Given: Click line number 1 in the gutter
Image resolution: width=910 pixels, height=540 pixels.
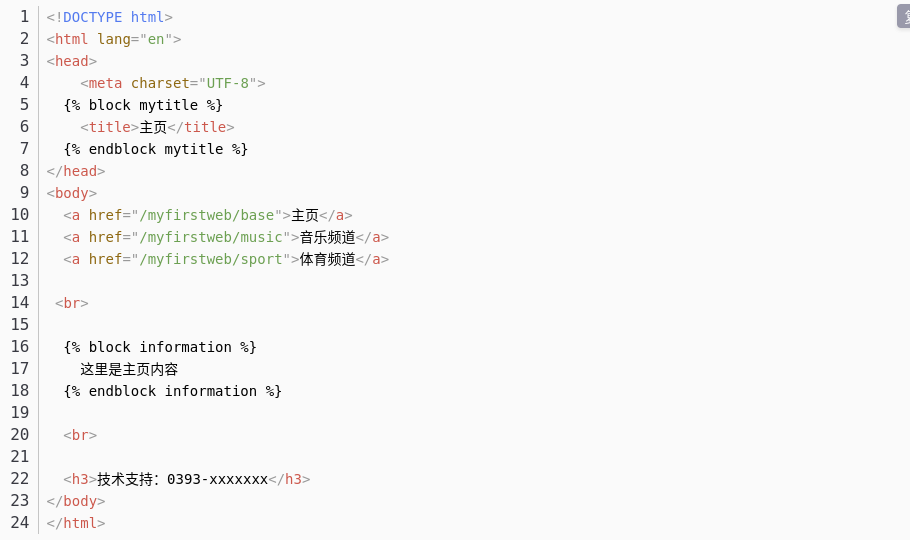Looking at the screenshot, I should tap(24, 17).
